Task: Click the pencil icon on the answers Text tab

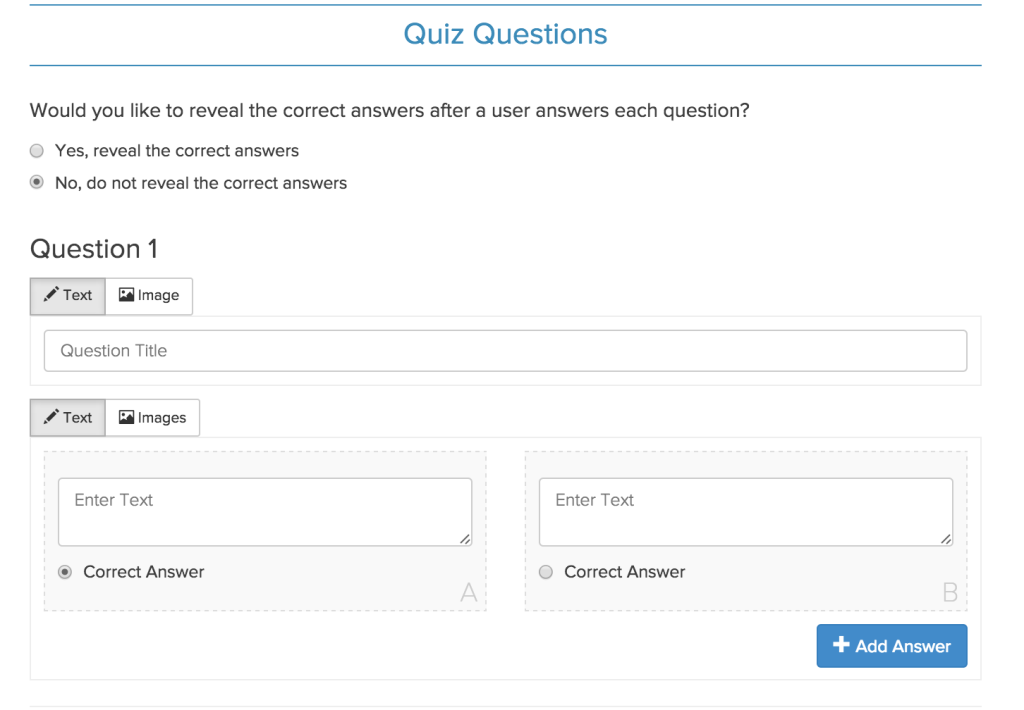Action: pyautogui.click(x=51, y=417)
